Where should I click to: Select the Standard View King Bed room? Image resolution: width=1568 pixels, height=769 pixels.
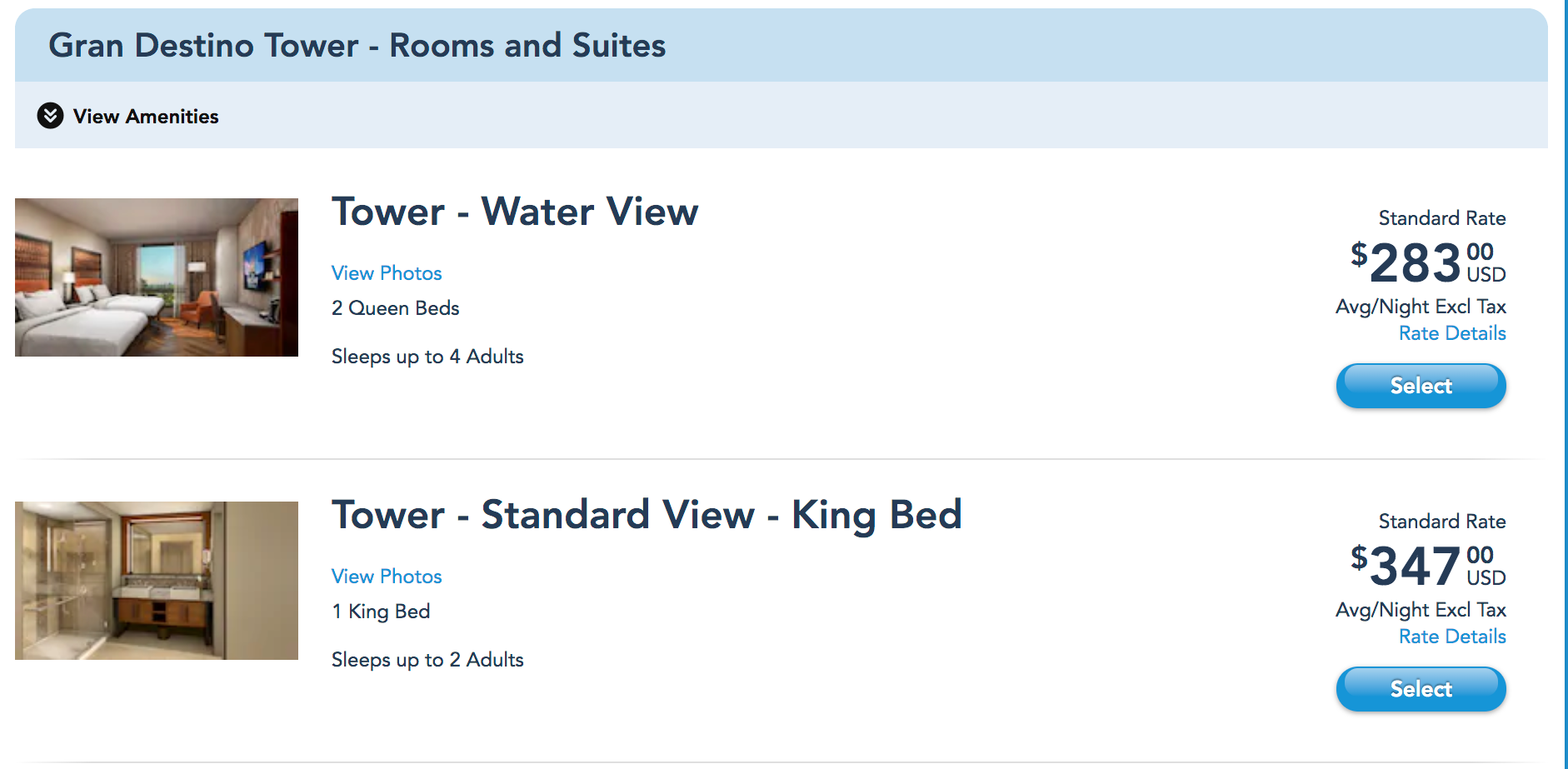click(x=1421, y=689)
